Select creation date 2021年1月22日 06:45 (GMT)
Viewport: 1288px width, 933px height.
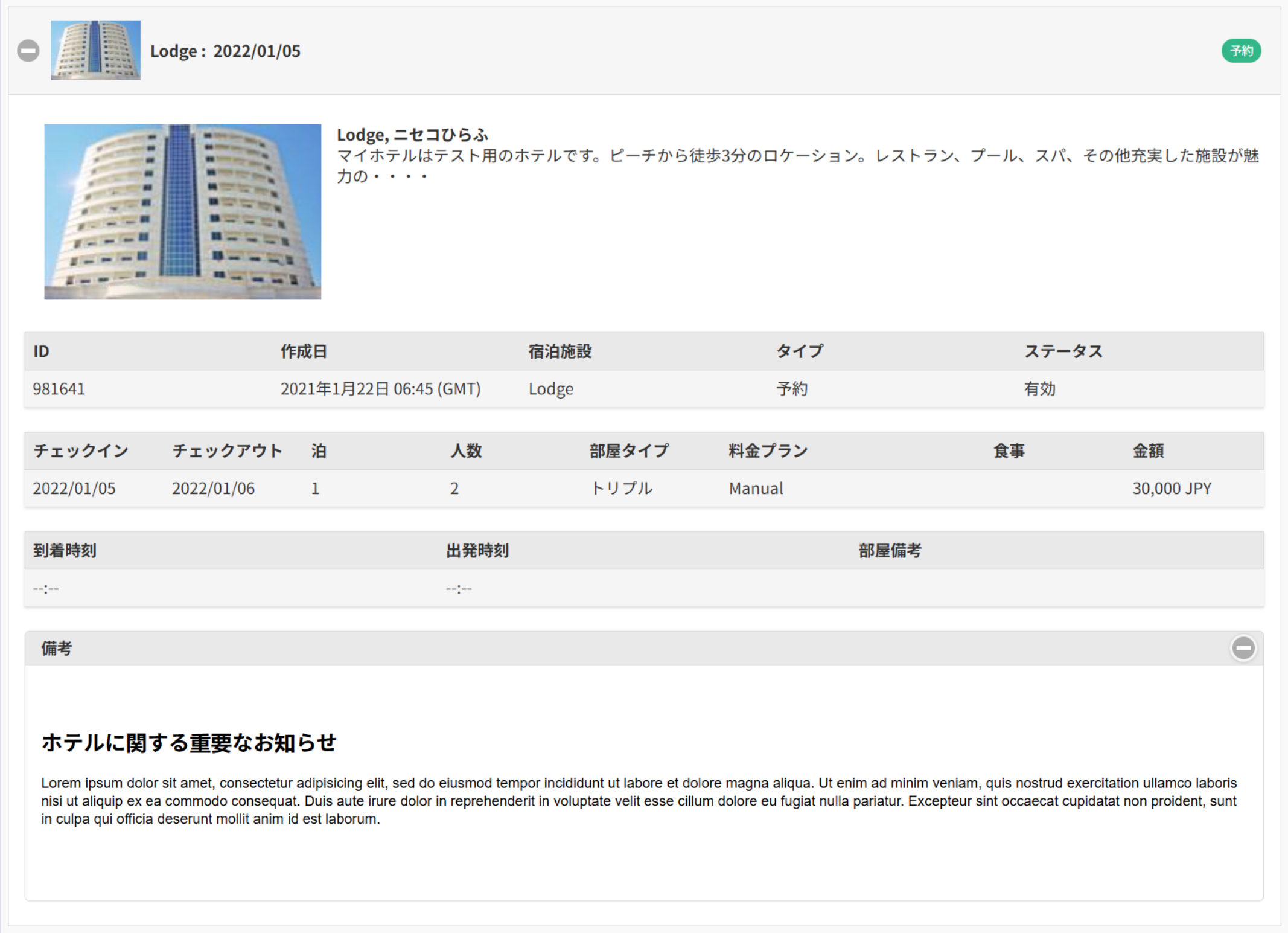(380, 389)
